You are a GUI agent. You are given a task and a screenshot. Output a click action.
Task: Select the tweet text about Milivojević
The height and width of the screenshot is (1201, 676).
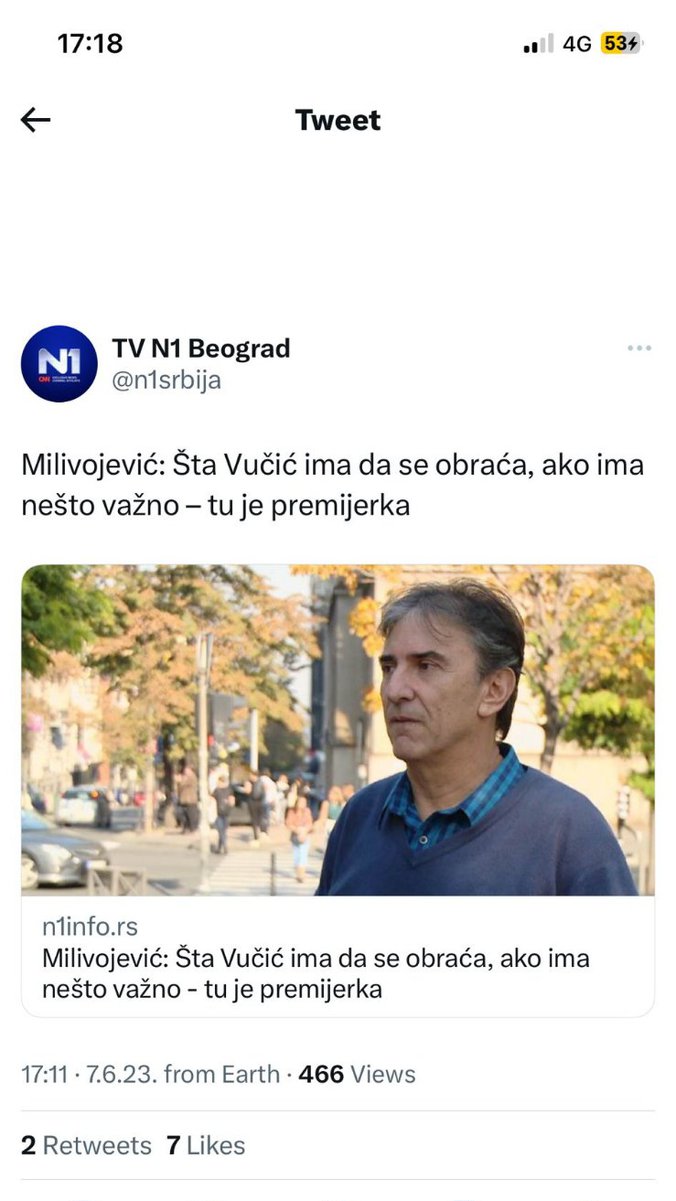coord(333,485)
